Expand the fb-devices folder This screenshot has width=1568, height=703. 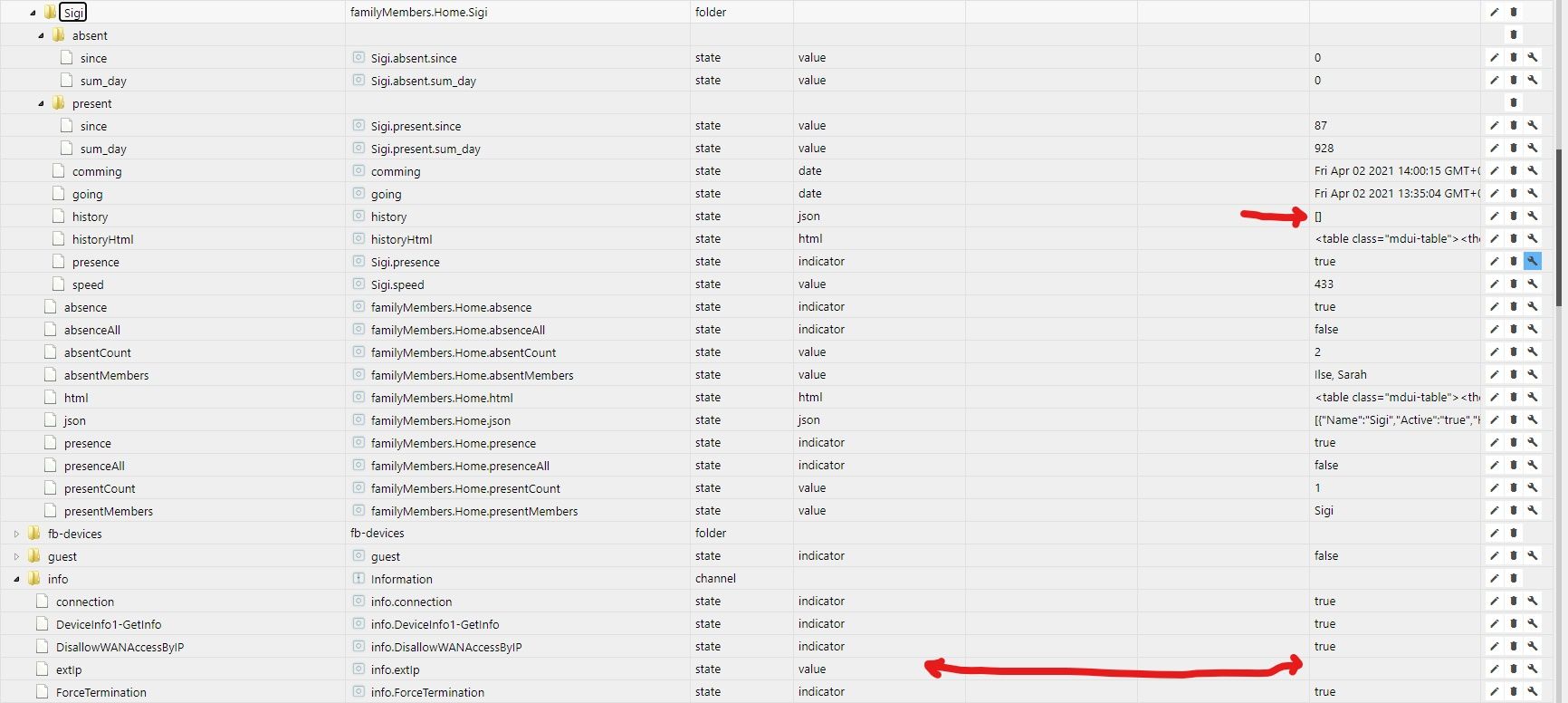(16, 534)
